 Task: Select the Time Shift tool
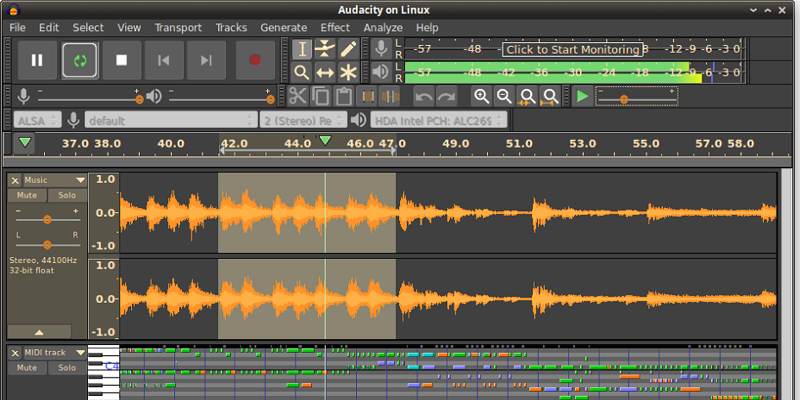coord(325,72)
